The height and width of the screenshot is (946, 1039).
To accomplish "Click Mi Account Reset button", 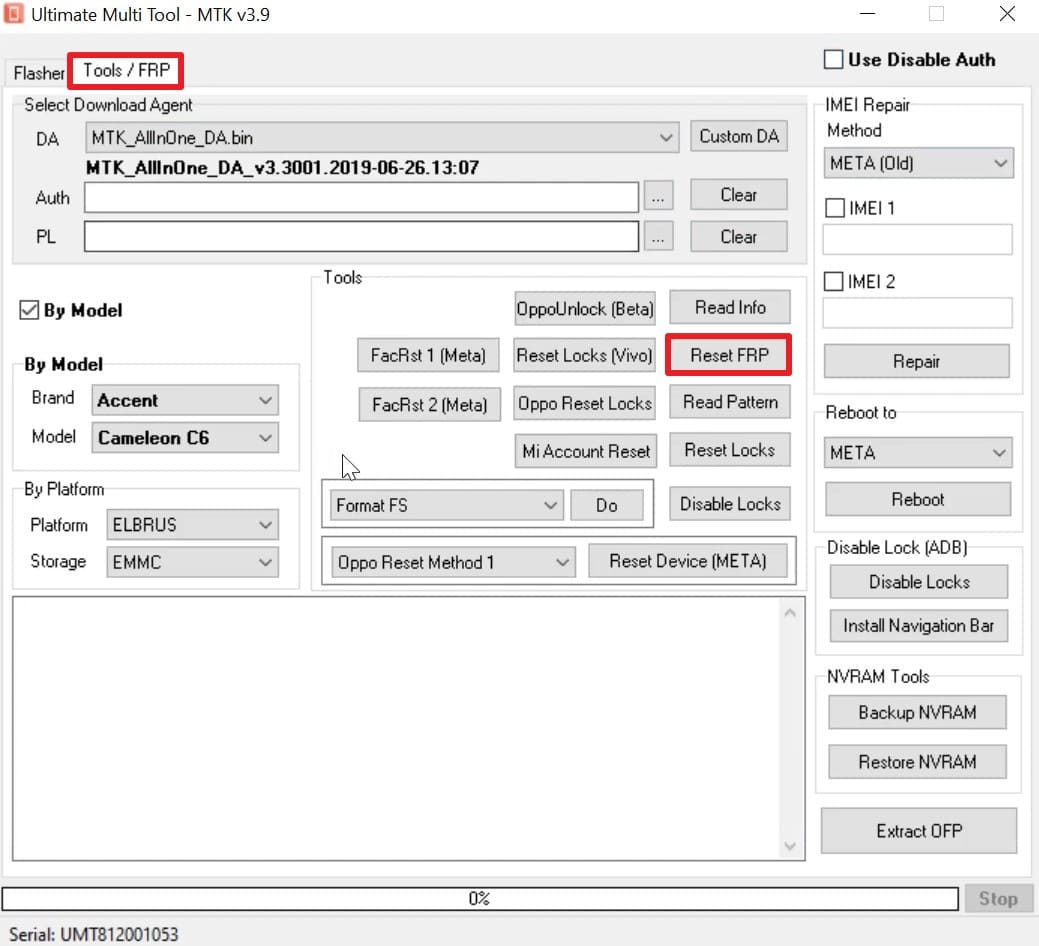I will (x=586, y=451).
